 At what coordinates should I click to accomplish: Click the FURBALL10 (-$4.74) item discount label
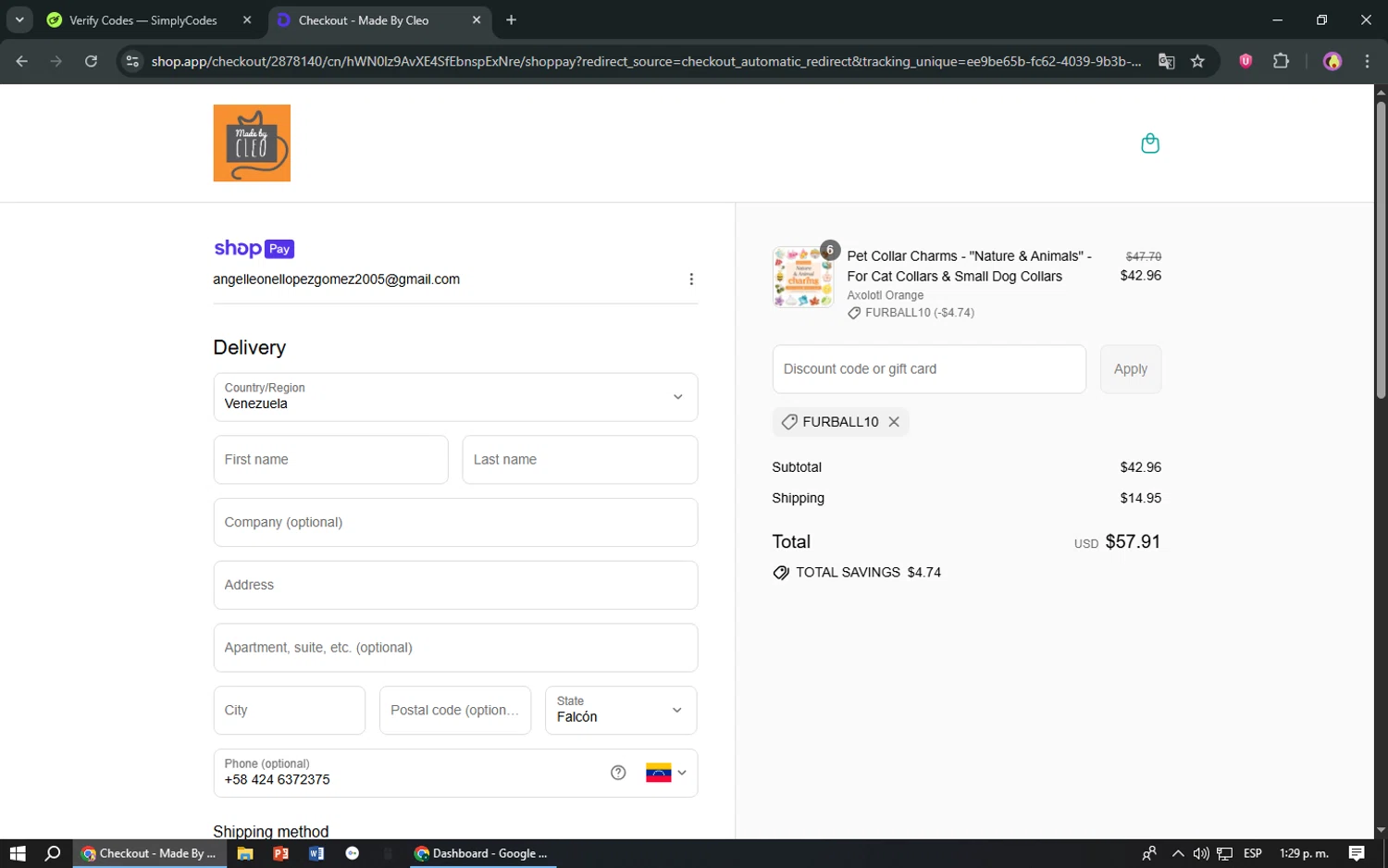pyautogui.click(x=911, y=313)
